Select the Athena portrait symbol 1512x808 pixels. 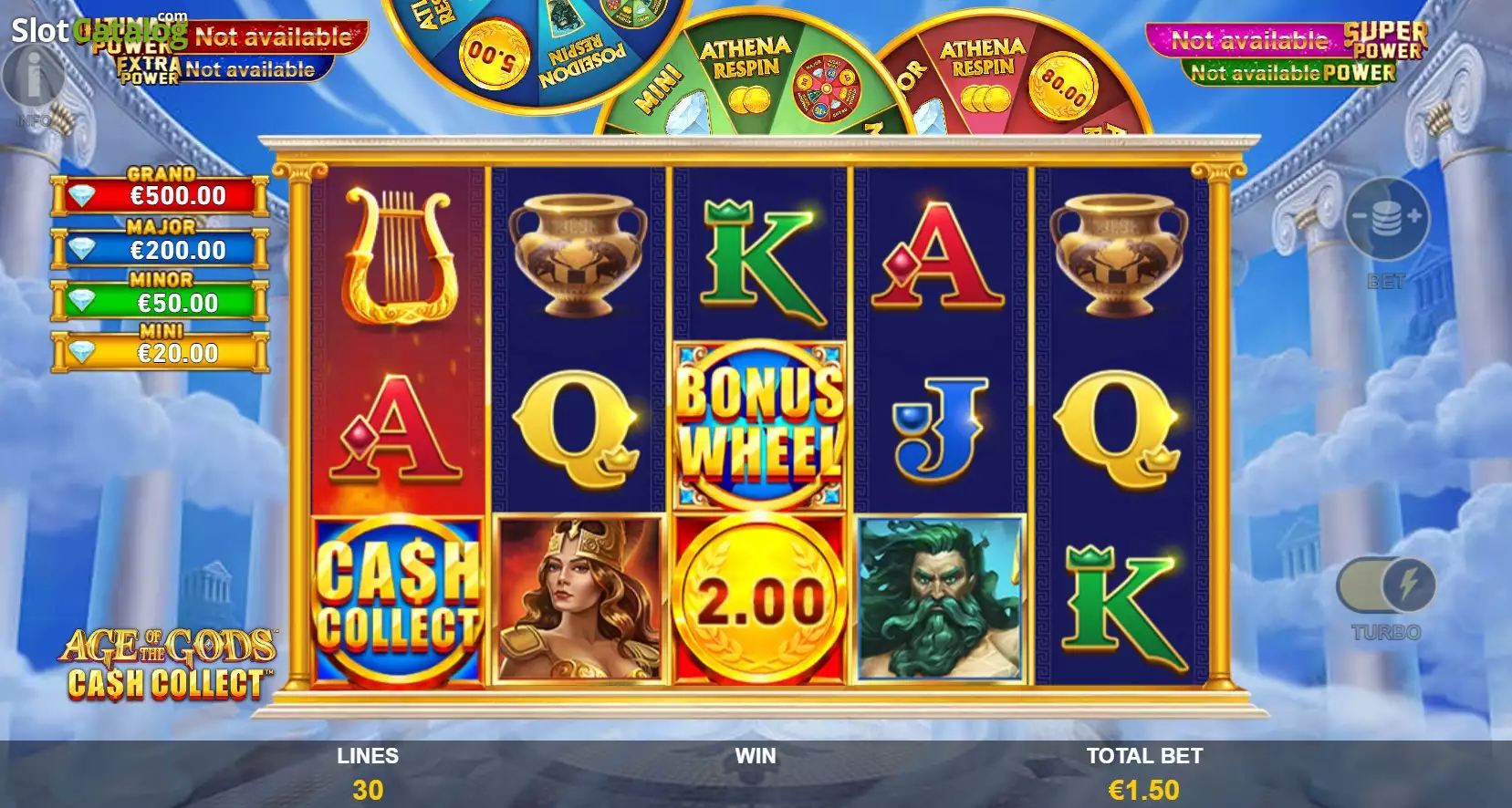click(x=579, y=599)
